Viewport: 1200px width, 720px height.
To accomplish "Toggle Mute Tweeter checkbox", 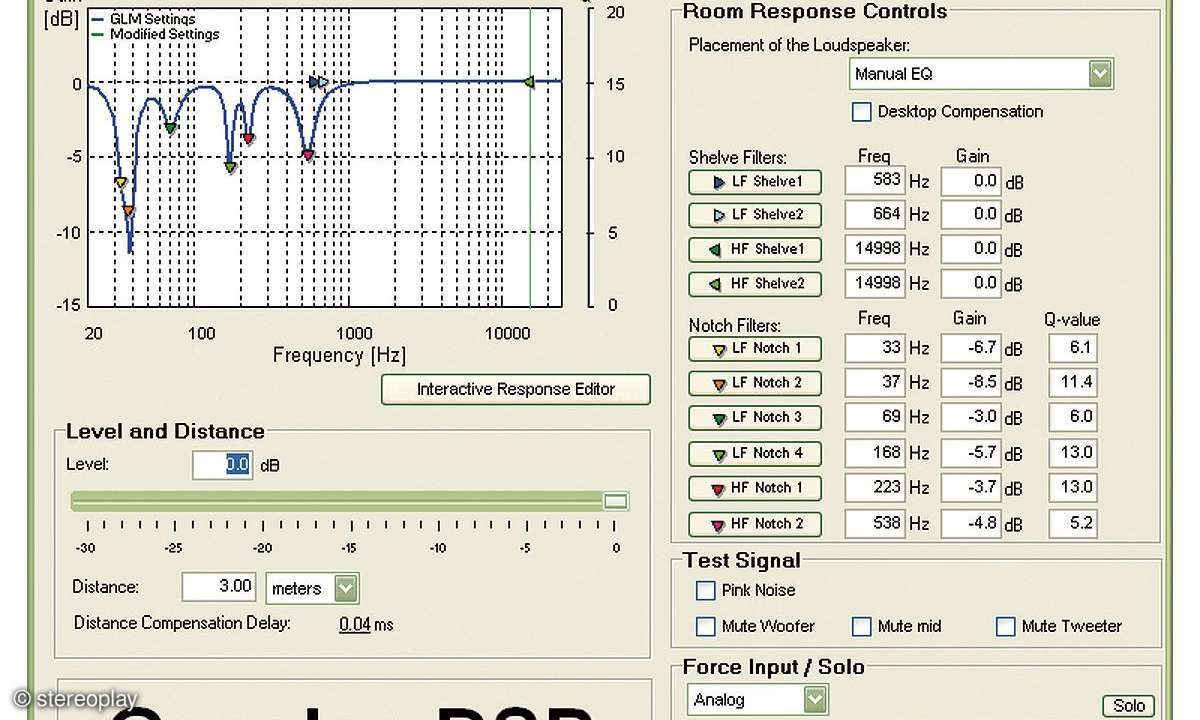I will (x=1005, y=627).
